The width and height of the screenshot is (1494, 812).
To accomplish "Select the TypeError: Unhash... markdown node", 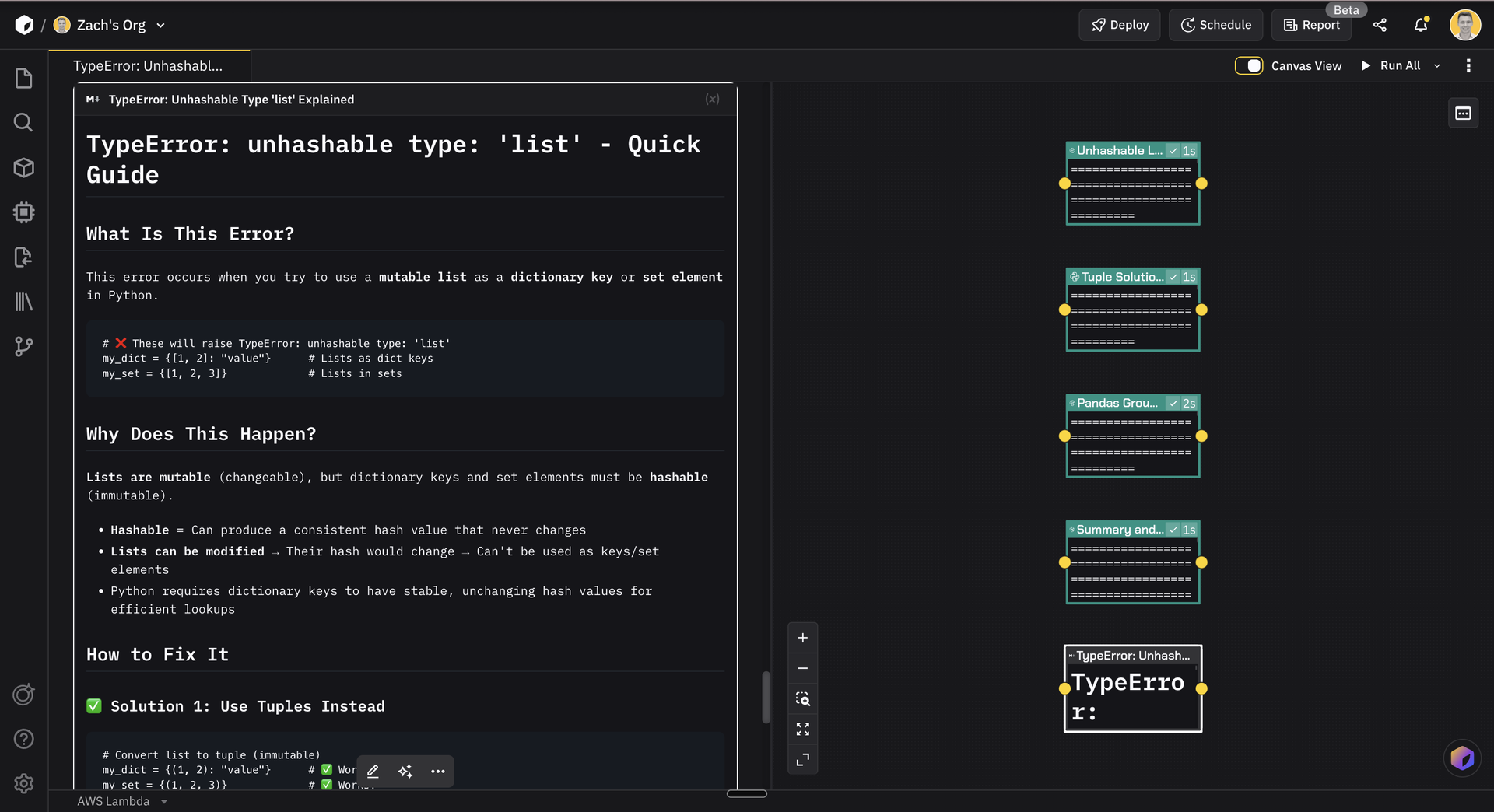I will (x=1133, y=688).
